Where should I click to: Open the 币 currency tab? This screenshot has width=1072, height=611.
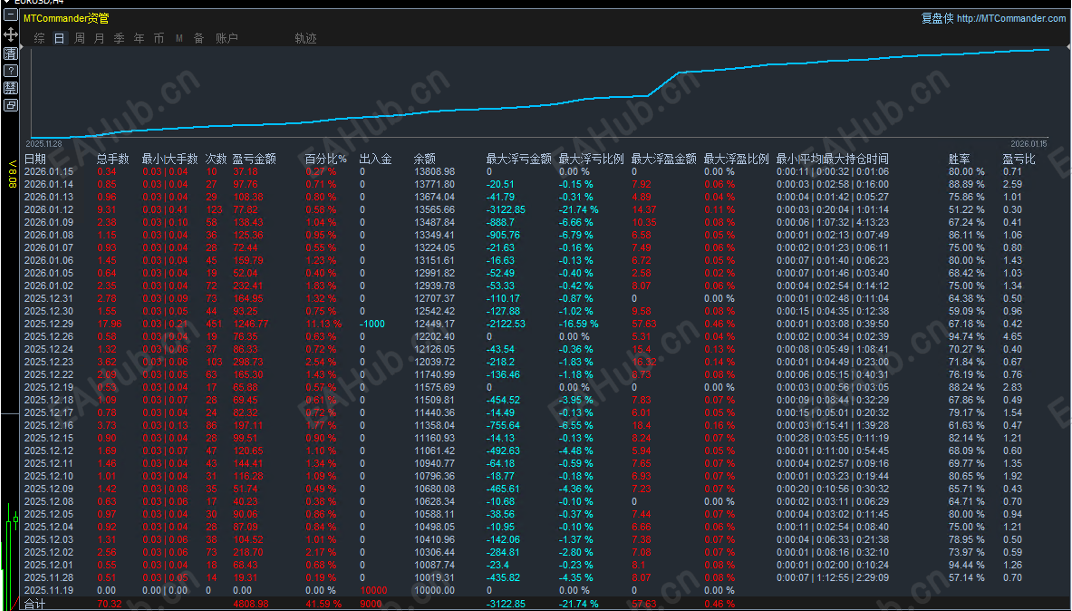[x=159, y=38]
